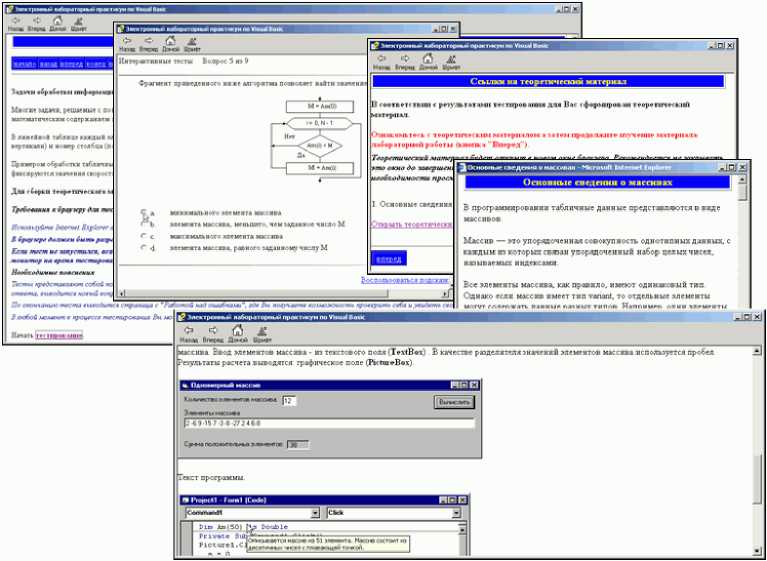The height and width of the screenshot is (561, 767).
Task: Click Вперед icon in the theory links window
Action: 405,59
